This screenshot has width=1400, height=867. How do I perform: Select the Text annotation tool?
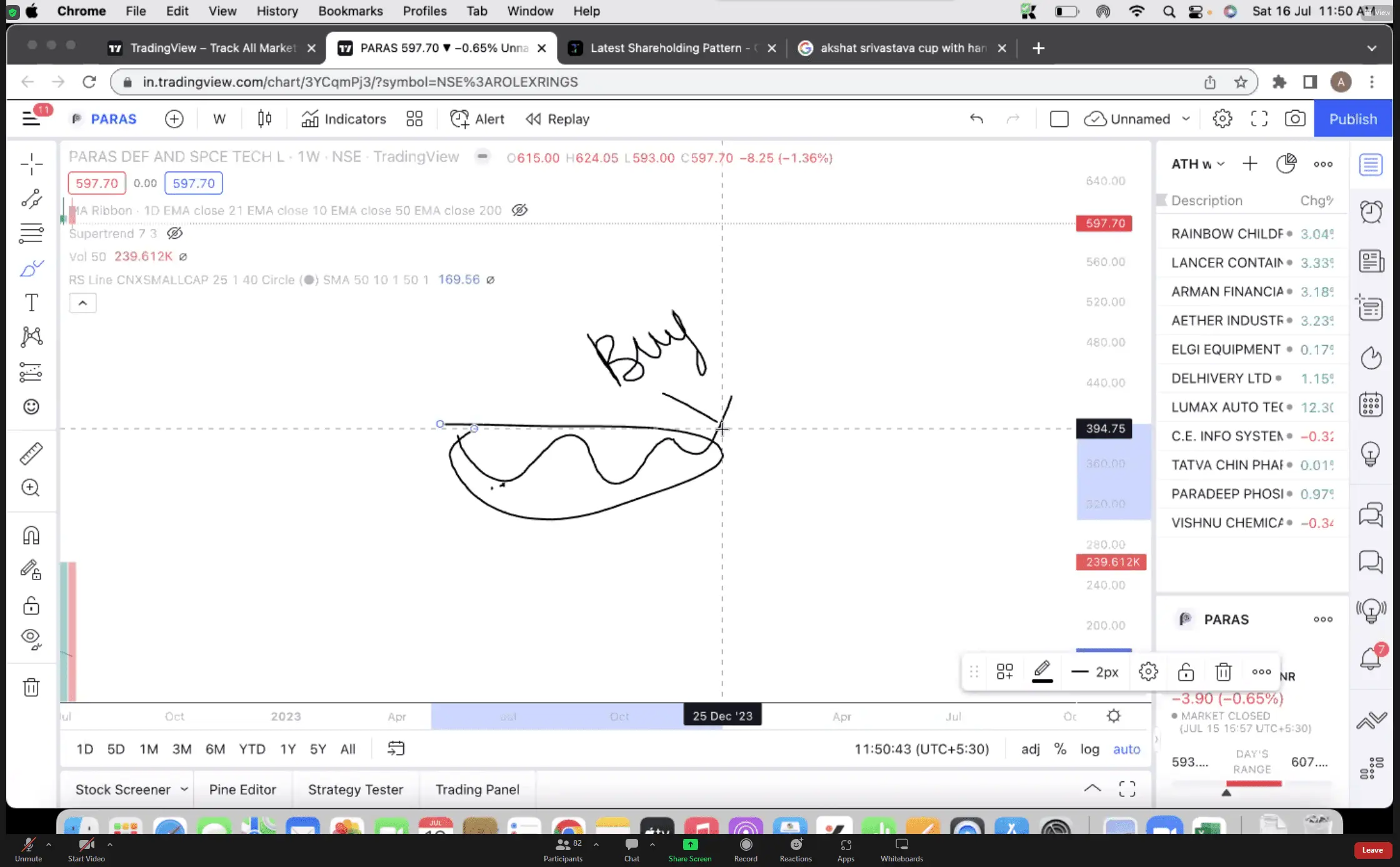coord(31,303)
